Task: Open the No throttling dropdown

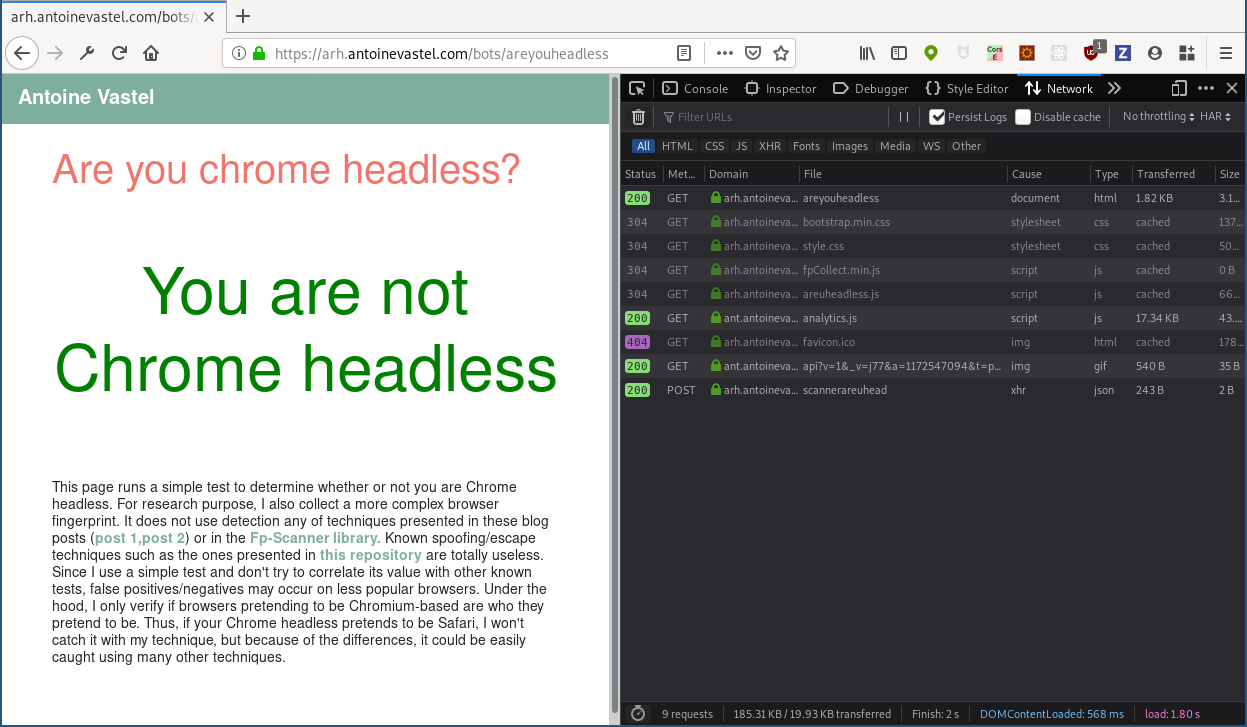Action: [1159, 117]
